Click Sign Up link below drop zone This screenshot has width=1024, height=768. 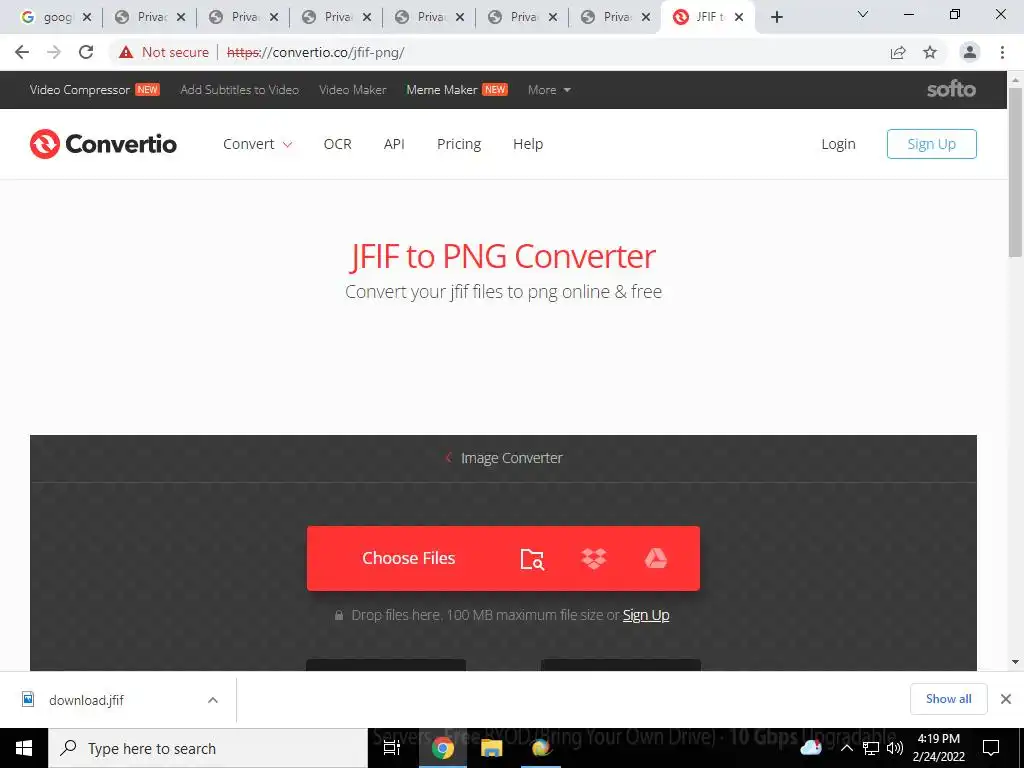pyautogui.click(x=646, y=615)
